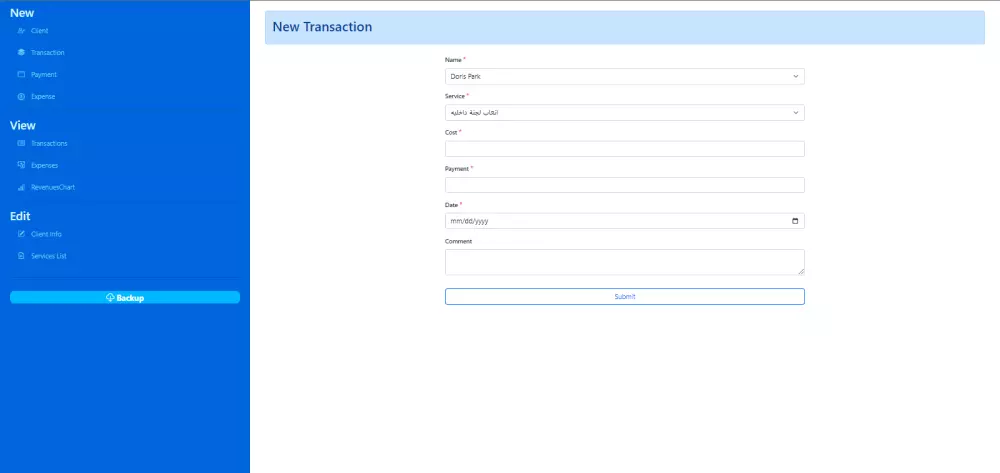Open the New Expense page
The image size is (1000, 473).
point(43,97)
